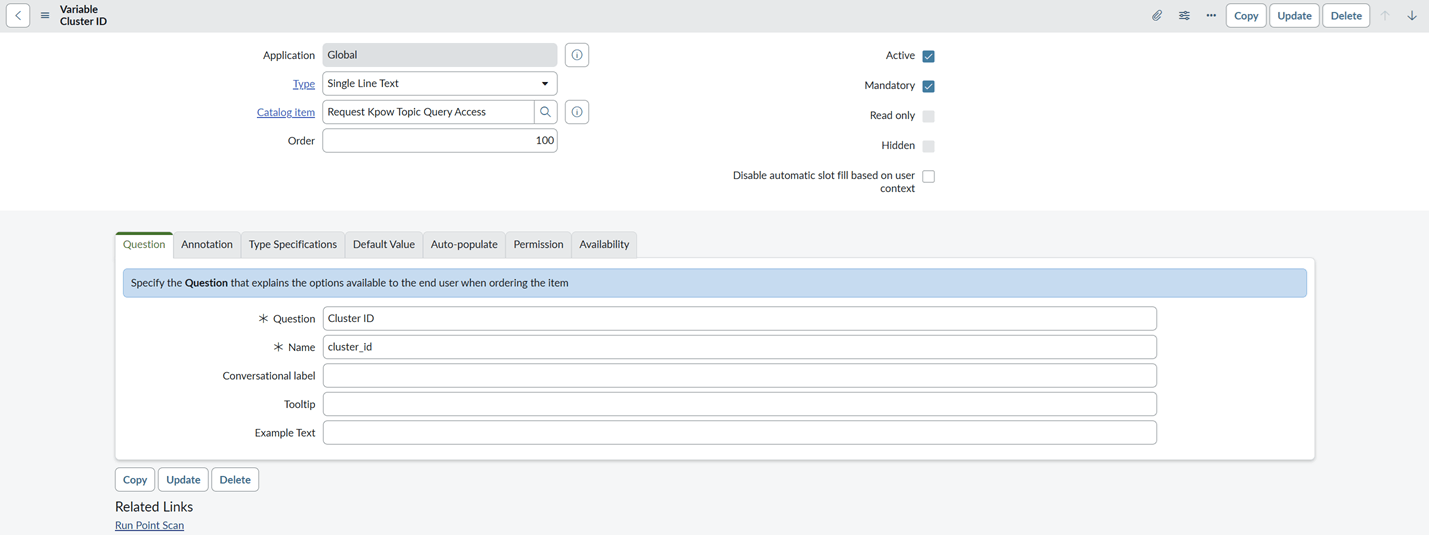
Task: Go to next record with down arrow
Action: pyautogui.click(x=1412, y=16)
